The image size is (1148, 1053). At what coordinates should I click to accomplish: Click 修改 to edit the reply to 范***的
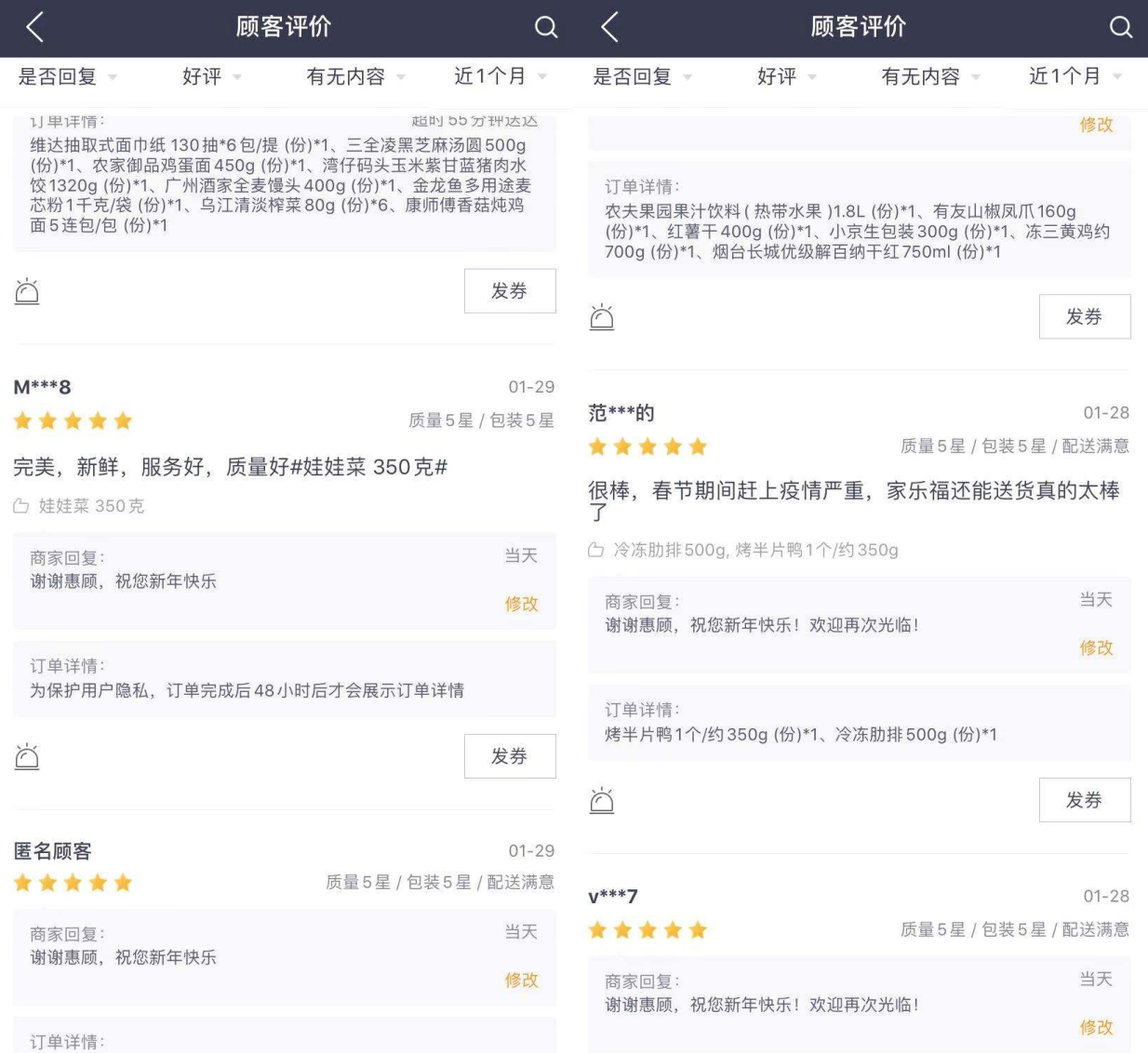pyautogui.click(x=1097, y=648)
